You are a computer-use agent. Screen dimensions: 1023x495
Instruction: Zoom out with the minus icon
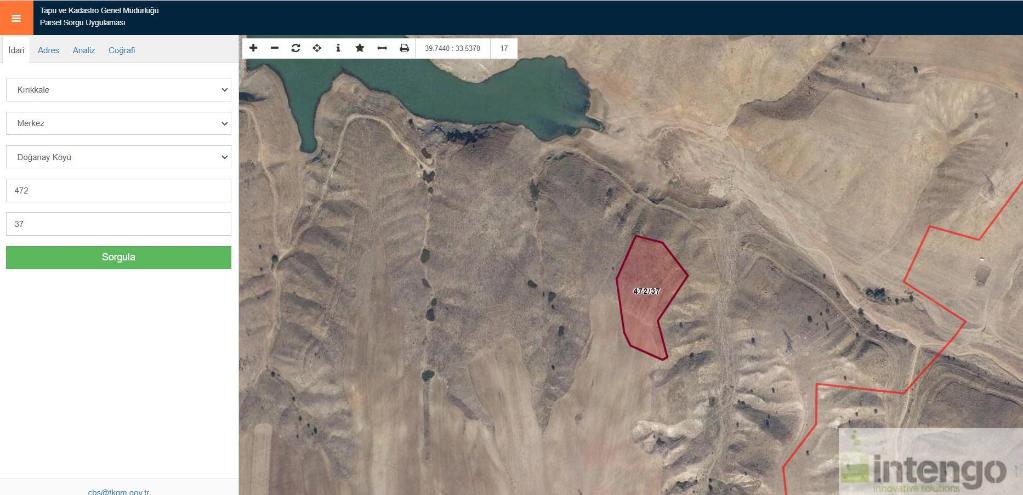275,48
